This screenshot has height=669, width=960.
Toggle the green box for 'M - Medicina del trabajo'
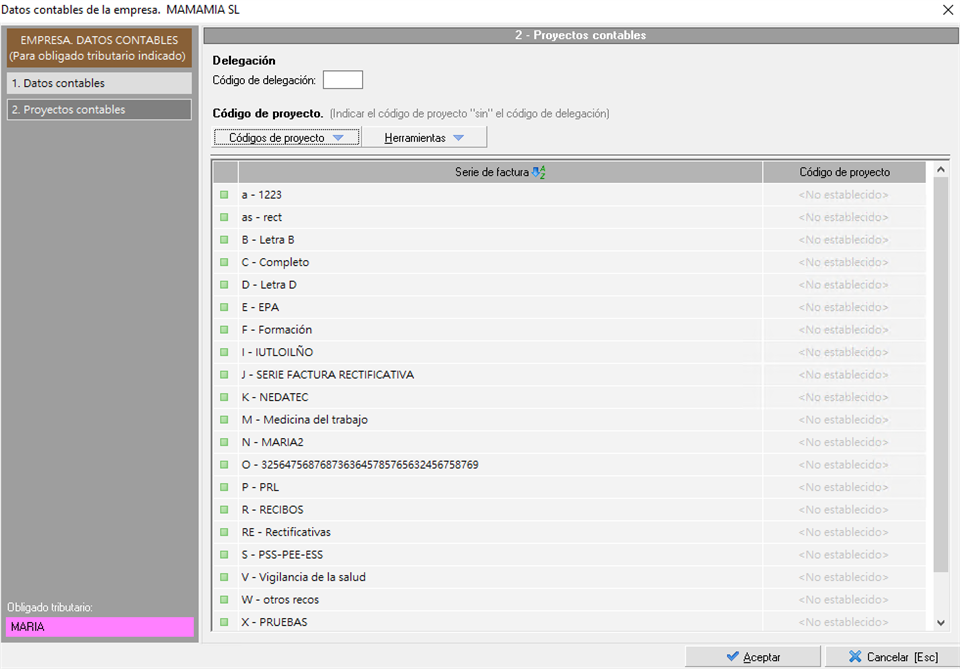[224, 419]
